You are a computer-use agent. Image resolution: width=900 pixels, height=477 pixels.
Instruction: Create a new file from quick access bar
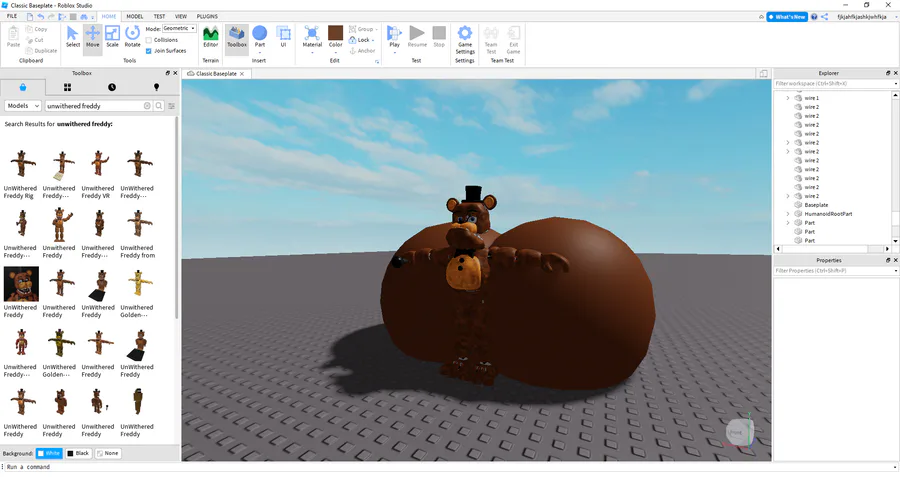click(30, 17)
